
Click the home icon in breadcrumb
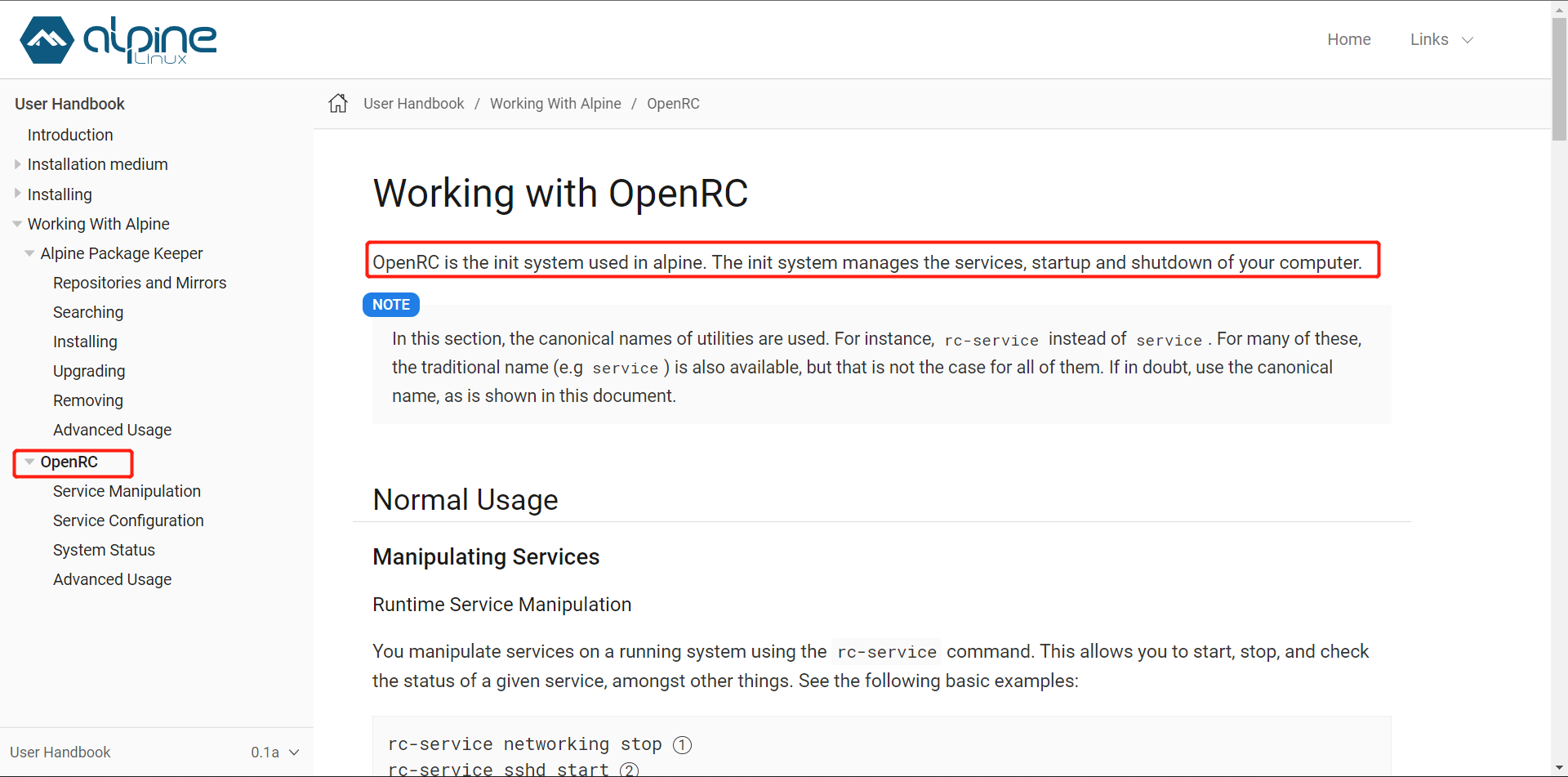(x=338, y=103)
